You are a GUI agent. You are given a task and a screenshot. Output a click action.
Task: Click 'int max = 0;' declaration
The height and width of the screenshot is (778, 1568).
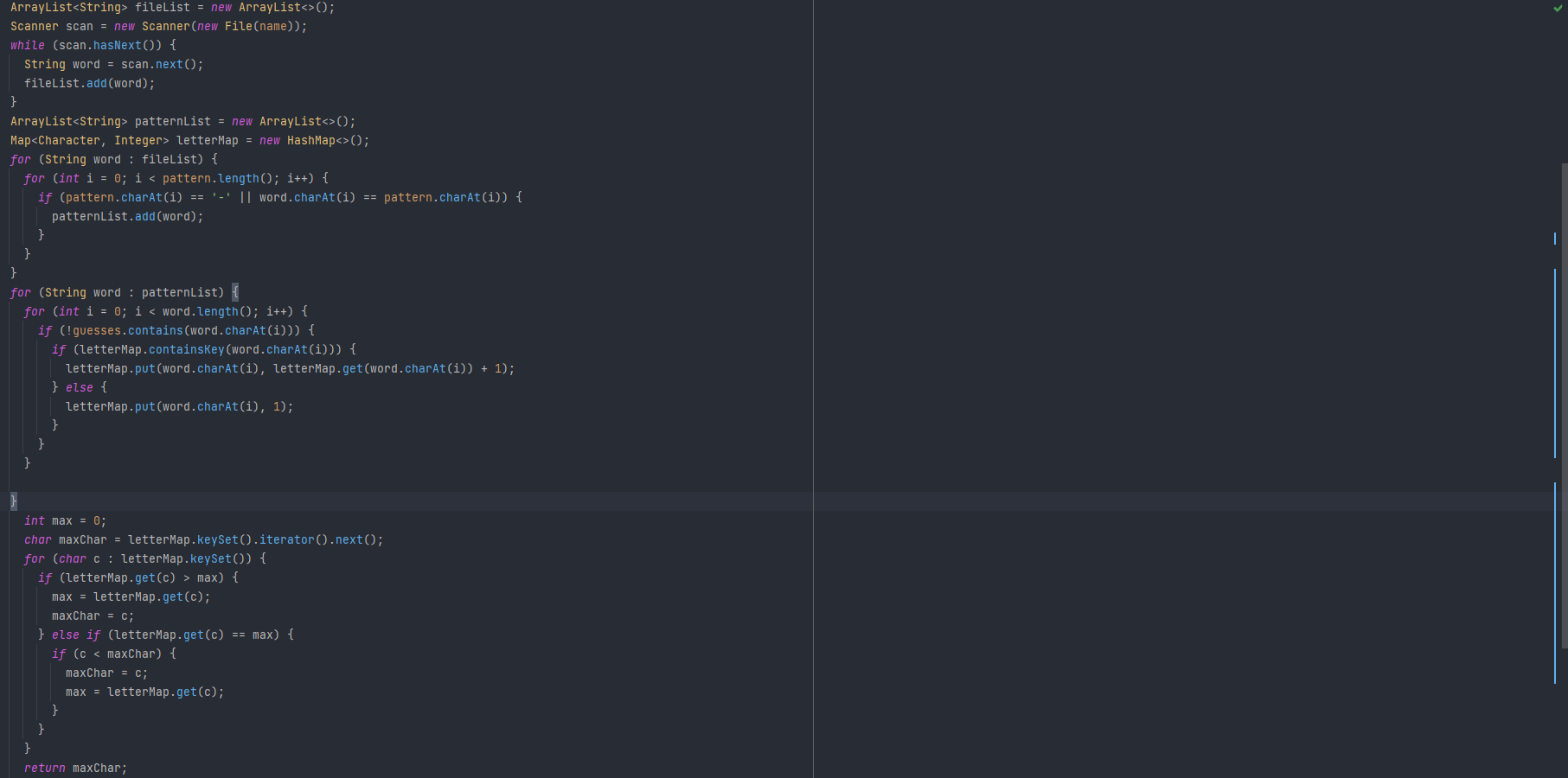coord(65,521)
